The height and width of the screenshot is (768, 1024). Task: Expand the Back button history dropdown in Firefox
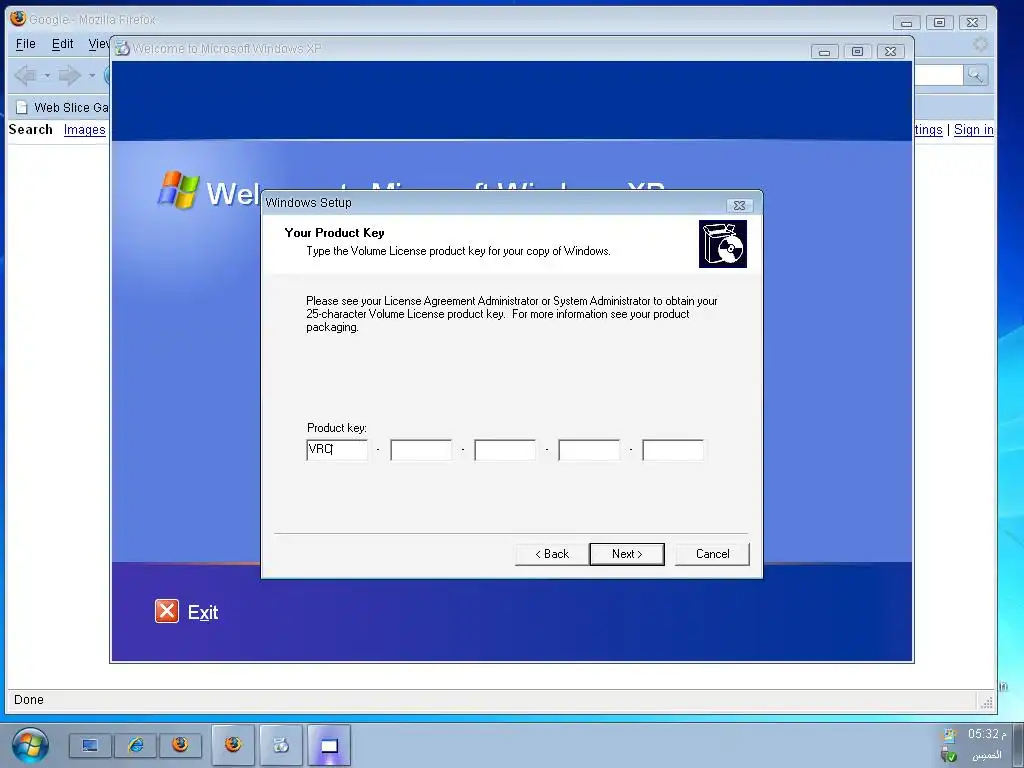tap(47, 76)
